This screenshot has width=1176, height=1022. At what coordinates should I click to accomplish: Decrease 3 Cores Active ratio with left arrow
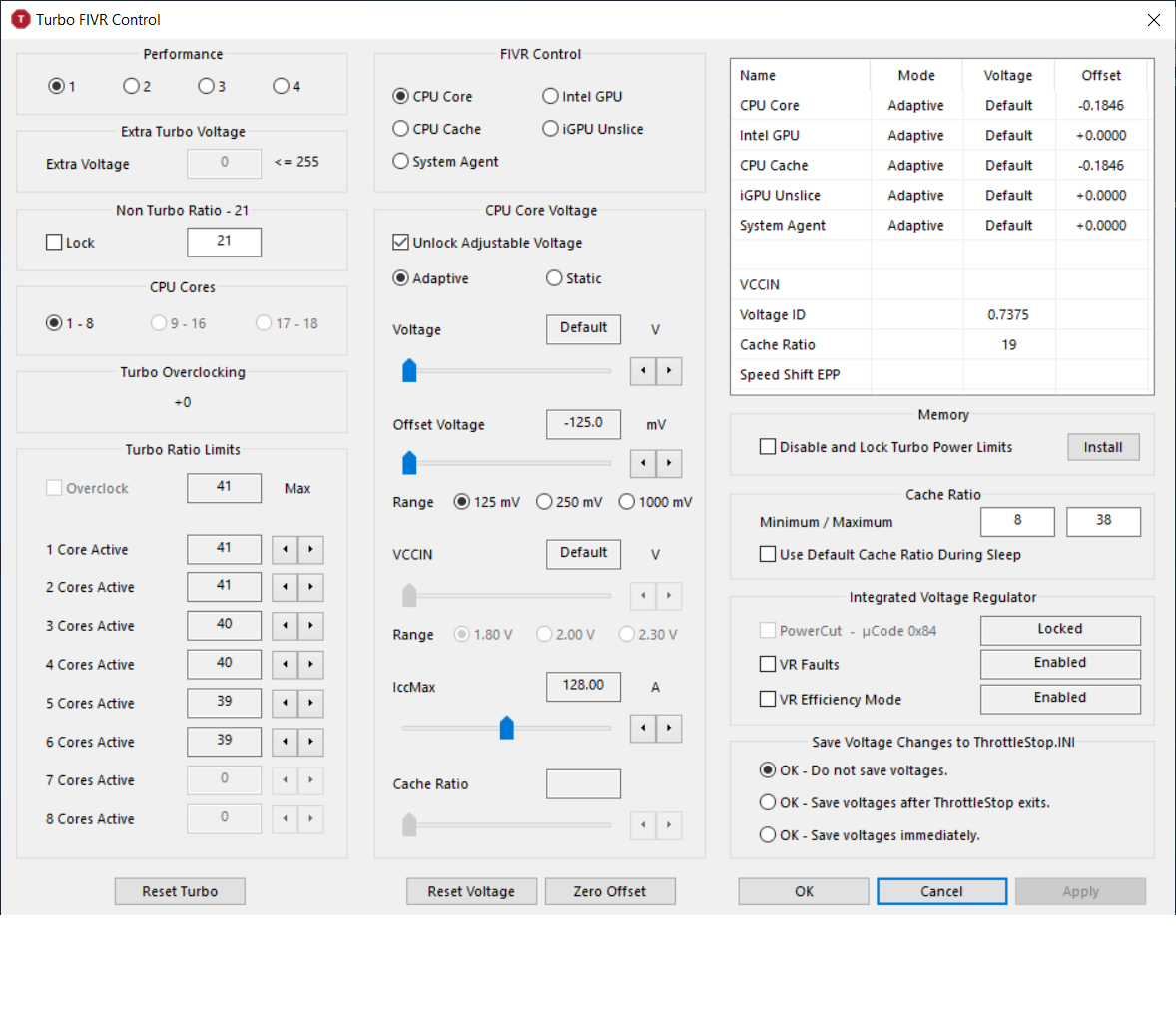click(285, 626)
